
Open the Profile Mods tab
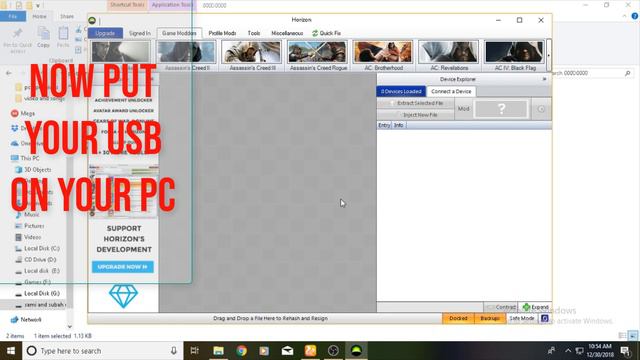pos(222,33)
